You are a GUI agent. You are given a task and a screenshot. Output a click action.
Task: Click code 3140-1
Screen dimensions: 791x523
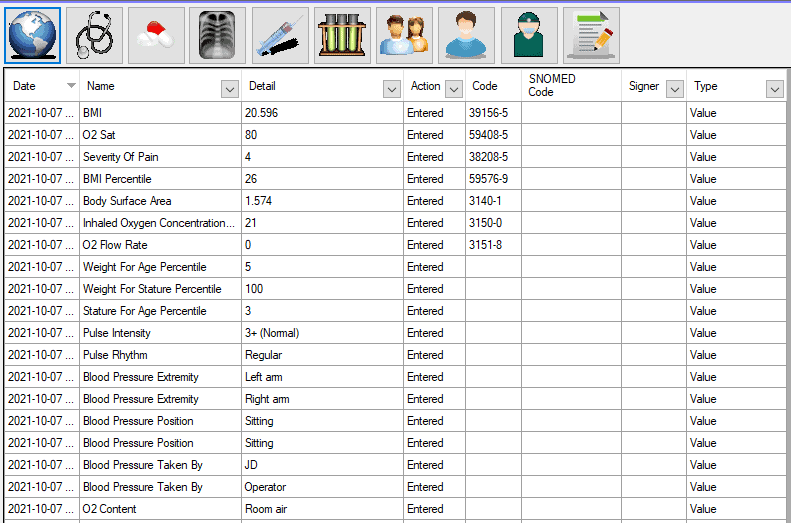tap(485, 201)
